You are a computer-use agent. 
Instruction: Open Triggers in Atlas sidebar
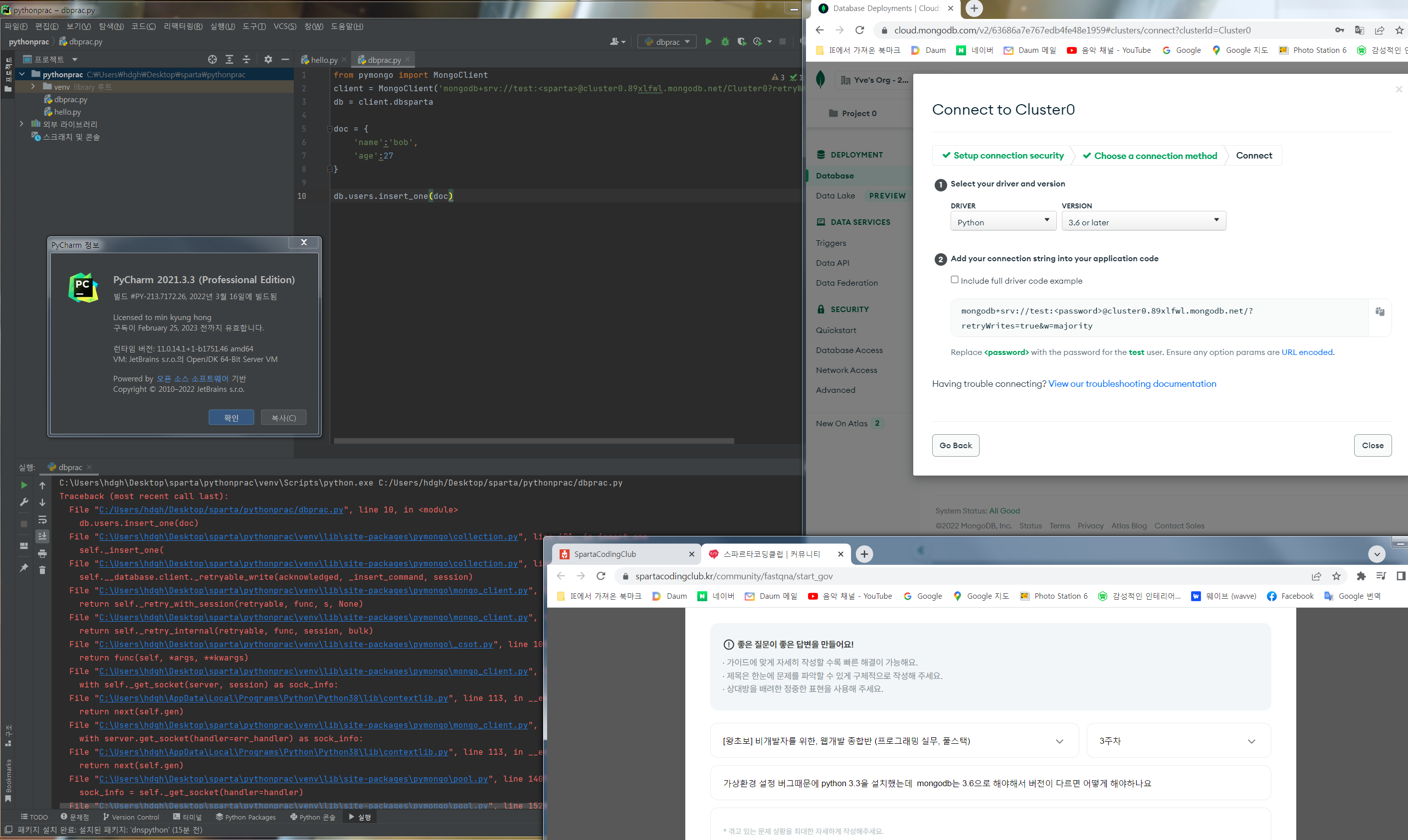coord(831,243)
